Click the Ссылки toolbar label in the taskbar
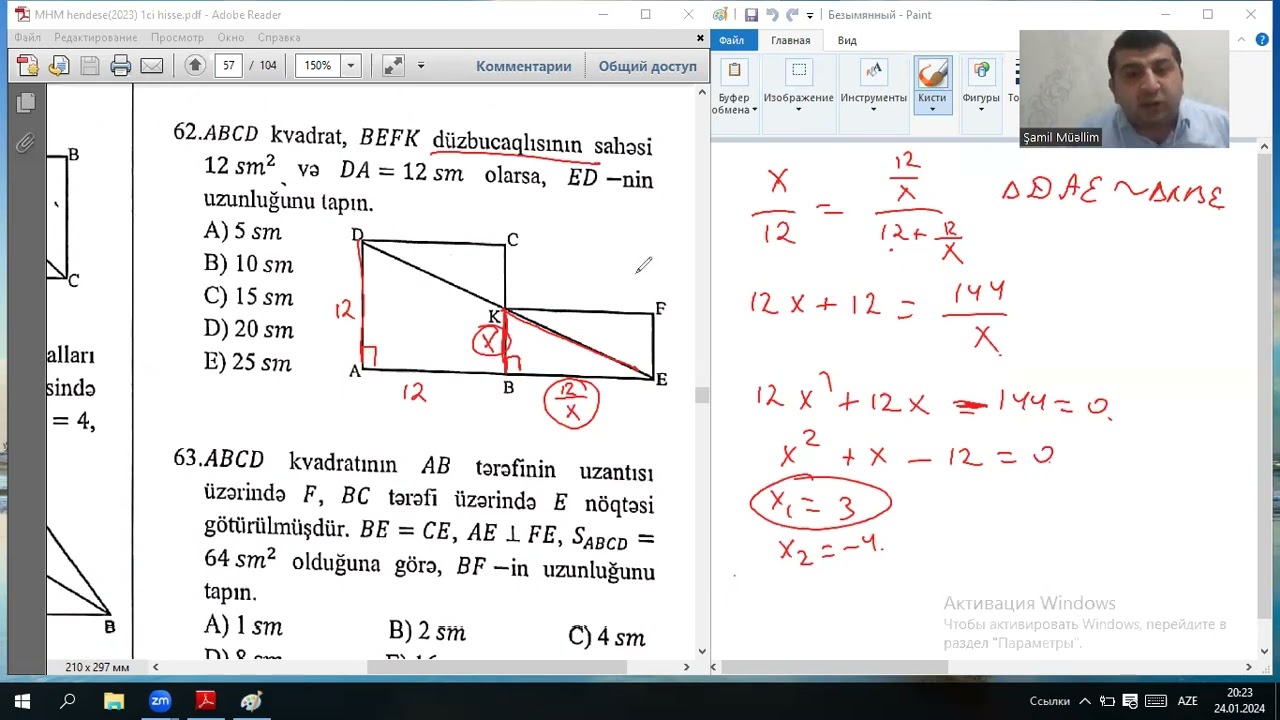Image resolution: width=1280 pixels, height=720 pixels. 1049,701
